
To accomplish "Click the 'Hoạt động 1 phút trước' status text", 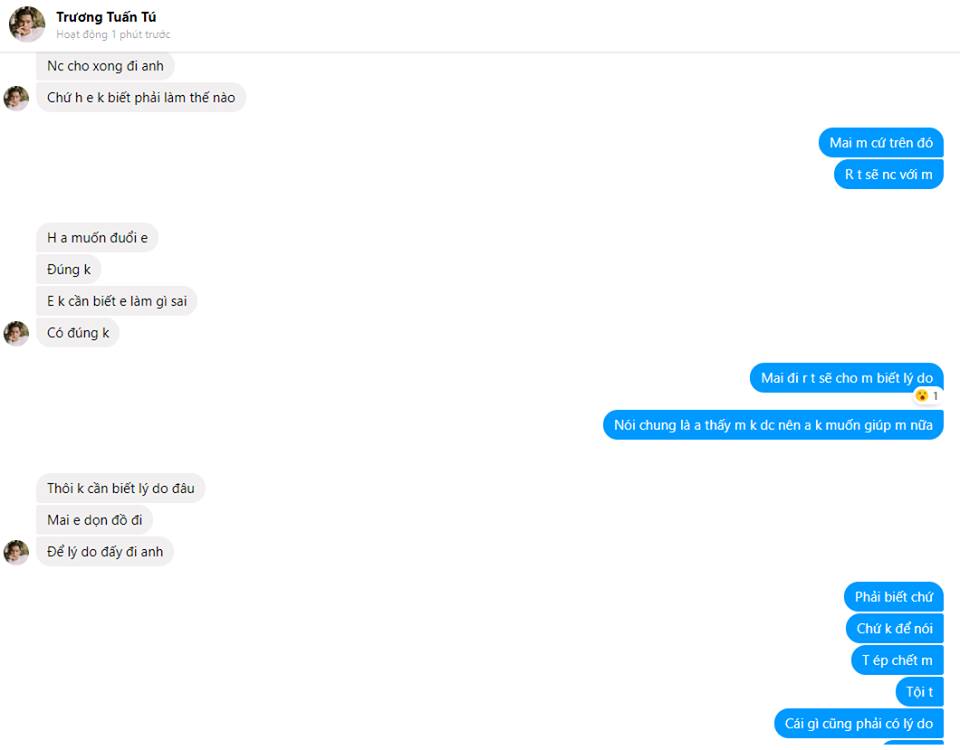I will [113, 34].
